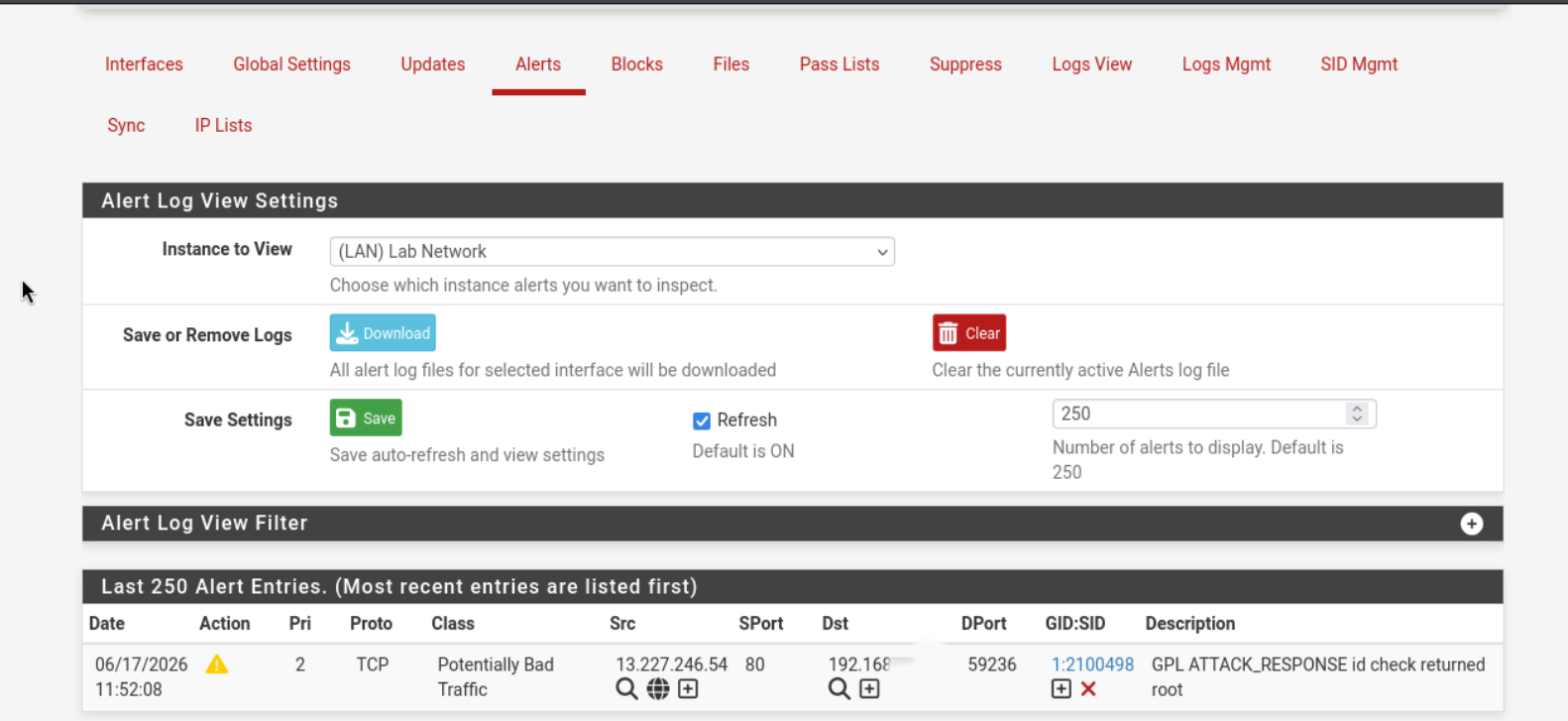Viewport: 1568px width, 721px height.
Task: Add destination IP to suppress list
Action: tap(869, 689)
